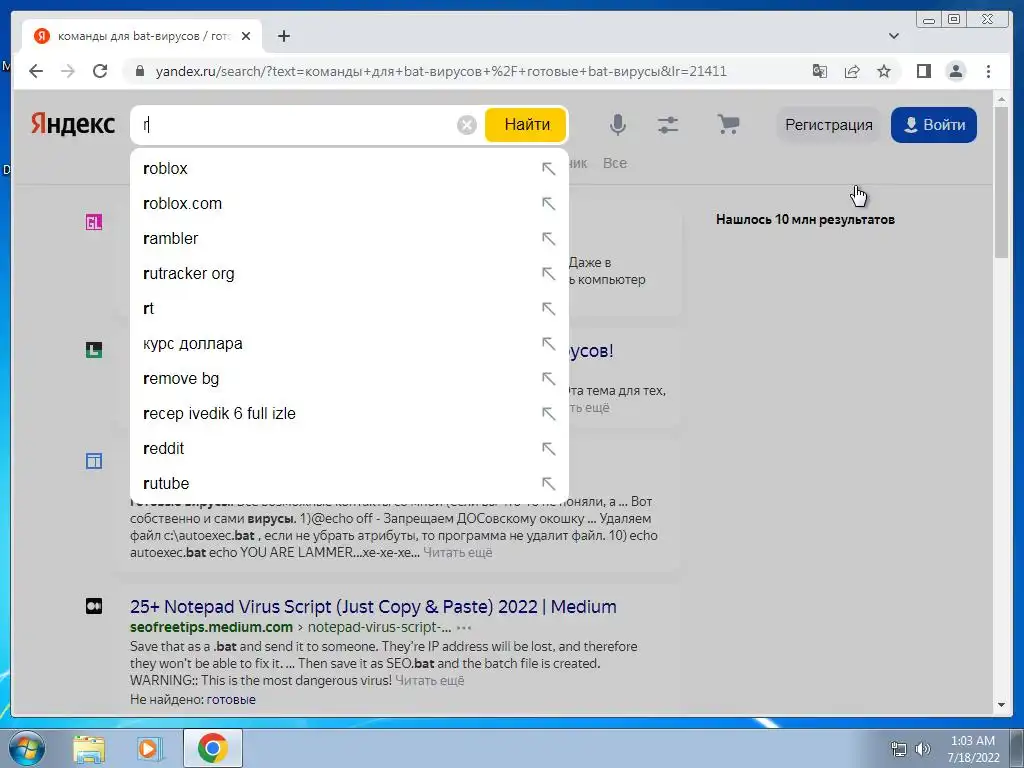The image size is (1024, 768).
Task: Open a new browser tab
Action: (x=283, y=36)
